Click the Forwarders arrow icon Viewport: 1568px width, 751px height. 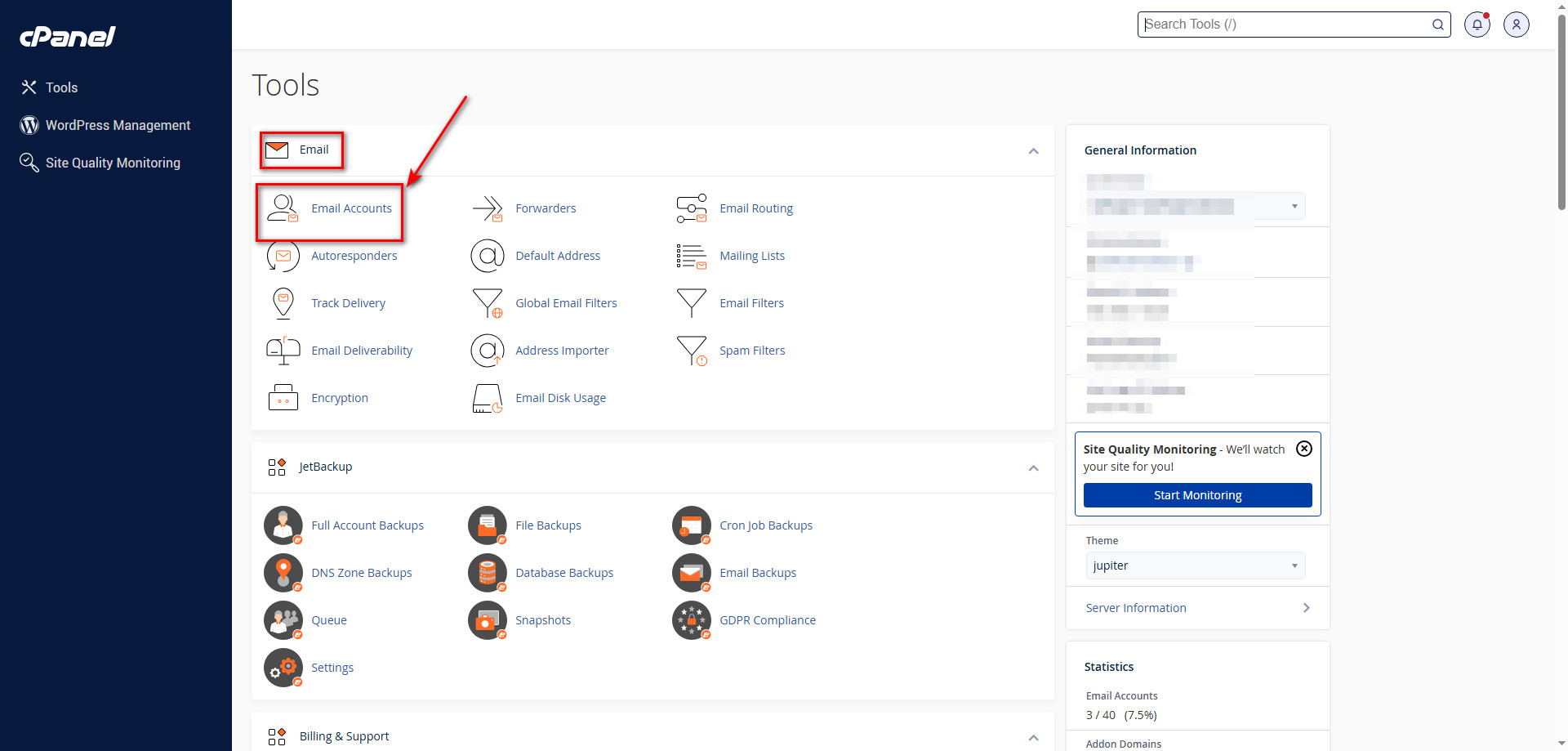[x=488, y=208]
